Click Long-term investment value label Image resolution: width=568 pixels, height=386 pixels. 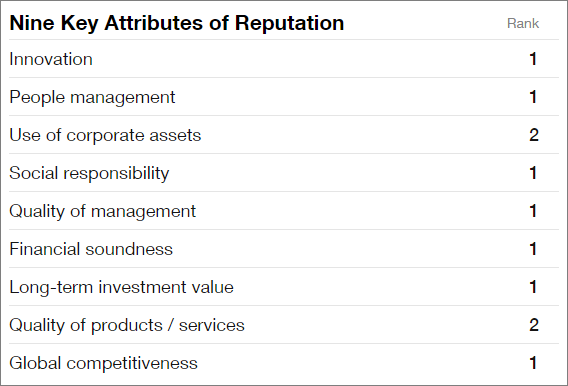[121, 287]
